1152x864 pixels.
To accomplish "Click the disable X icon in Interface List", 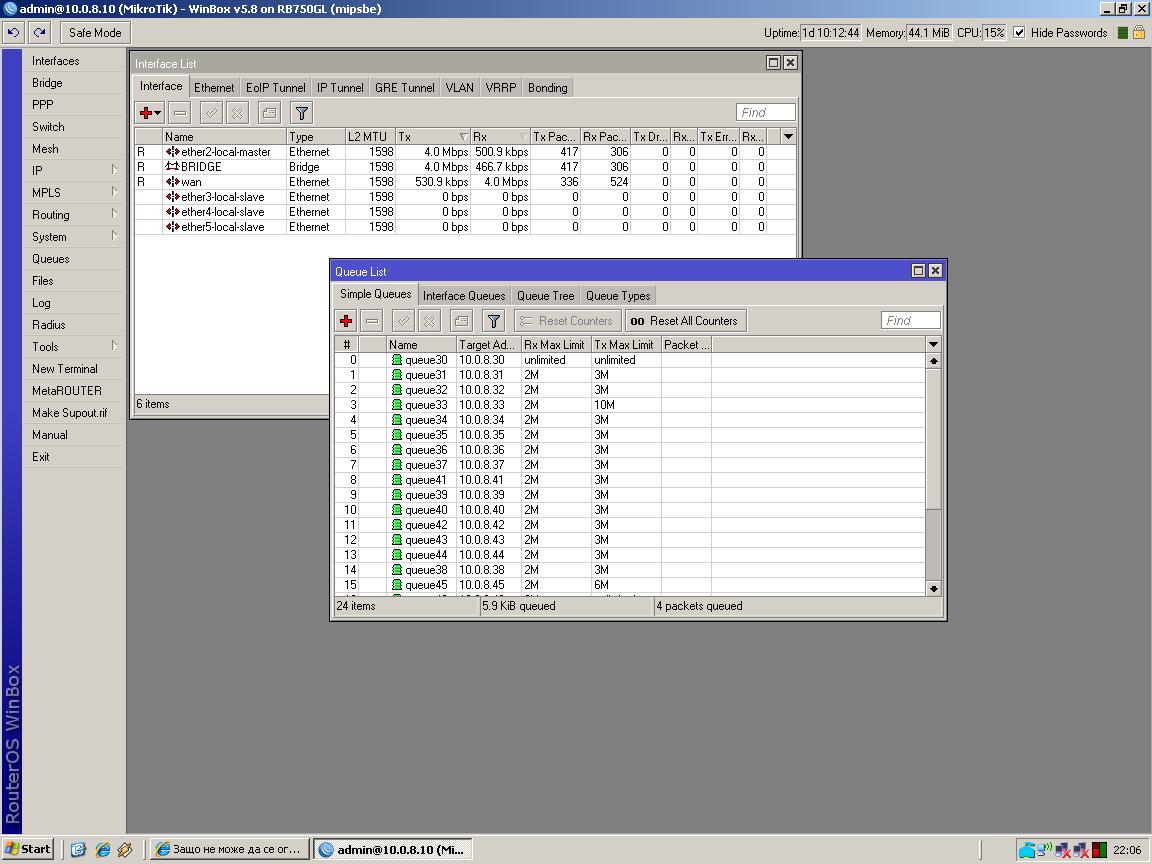I will (x=237, y=113).
